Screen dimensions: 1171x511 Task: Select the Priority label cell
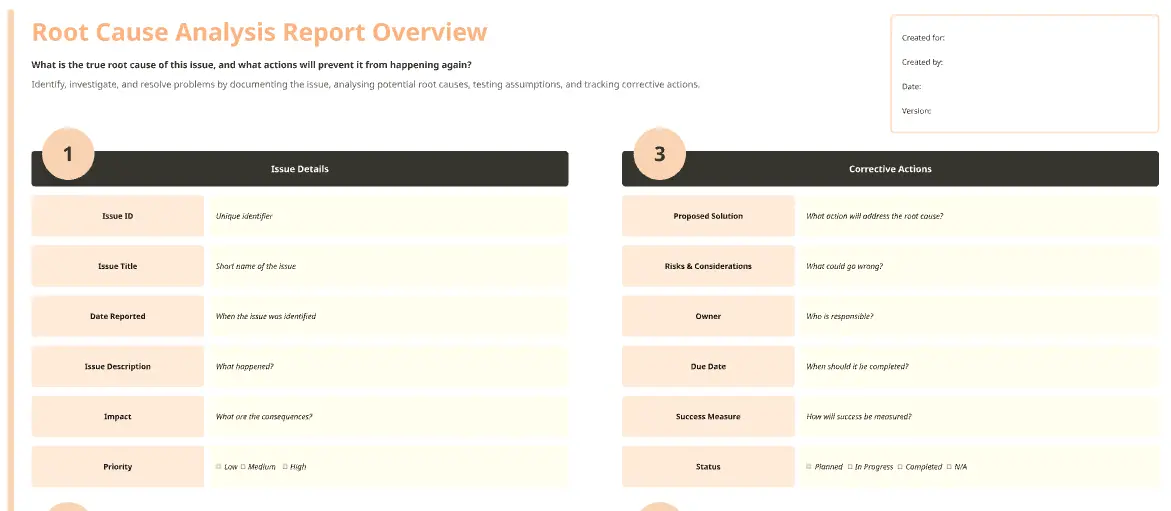[x=117, y=466]
